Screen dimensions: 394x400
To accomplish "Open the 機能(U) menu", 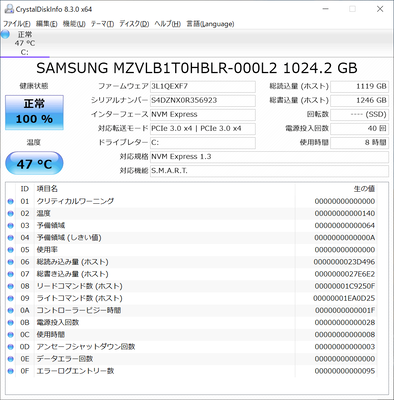I will click(x=74, y=24).
